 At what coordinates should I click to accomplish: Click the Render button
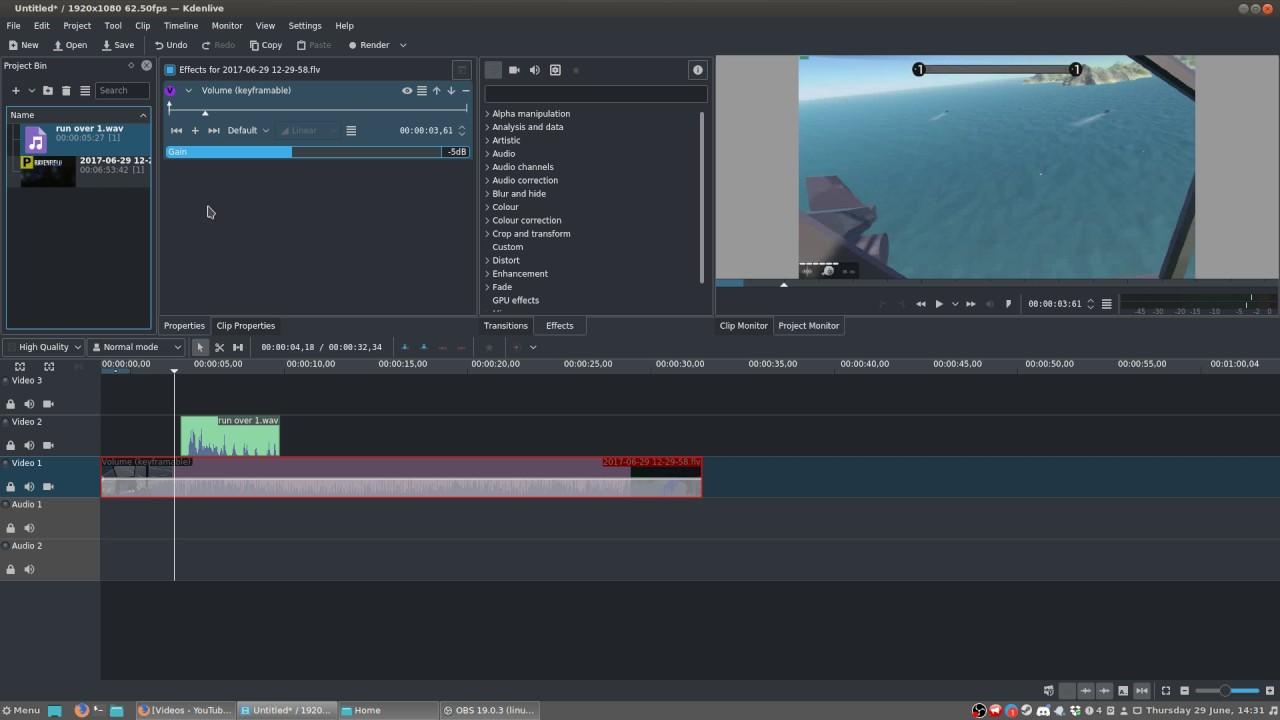coord(368,45)
